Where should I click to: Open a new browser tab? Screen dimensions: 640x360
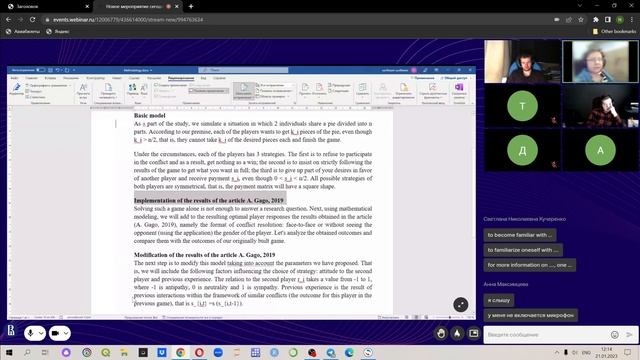191,7
